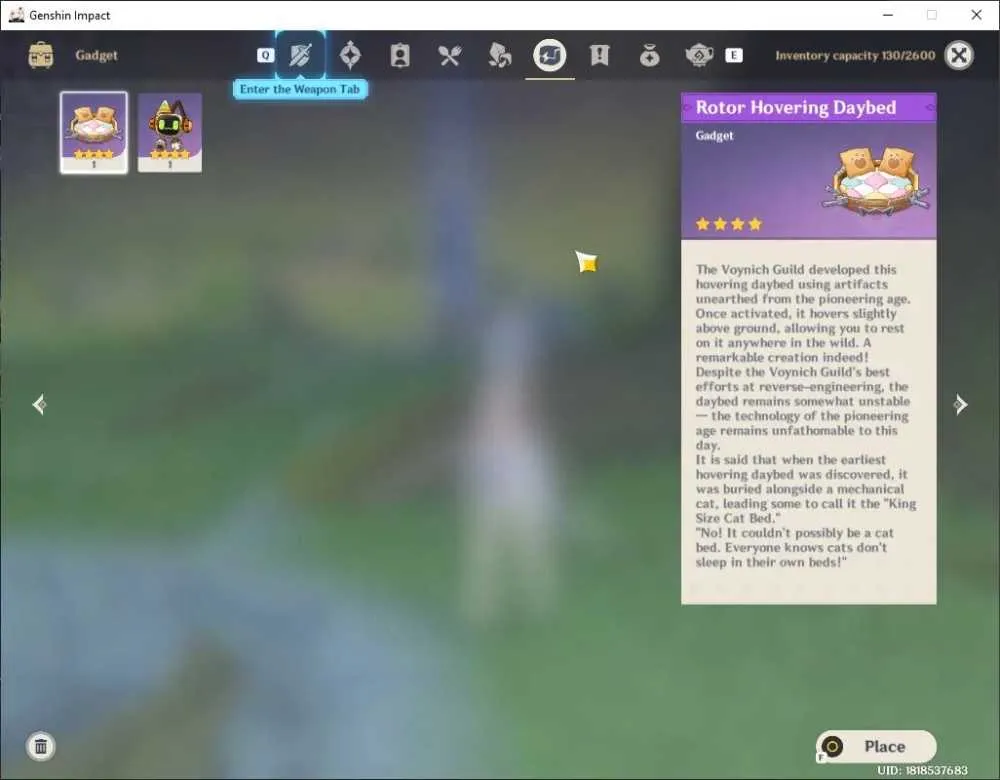Viewport: 1000px width, 780px height.
Task: Select the highlighted Gadget tab icon
Action: point(550,55)
